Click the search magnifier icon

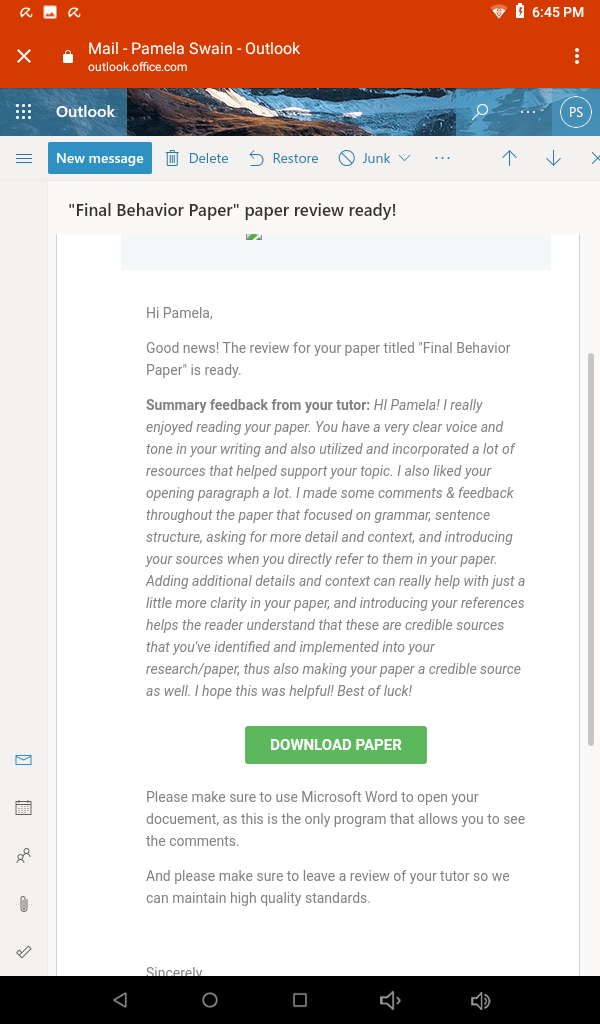[x=480, y=112]
